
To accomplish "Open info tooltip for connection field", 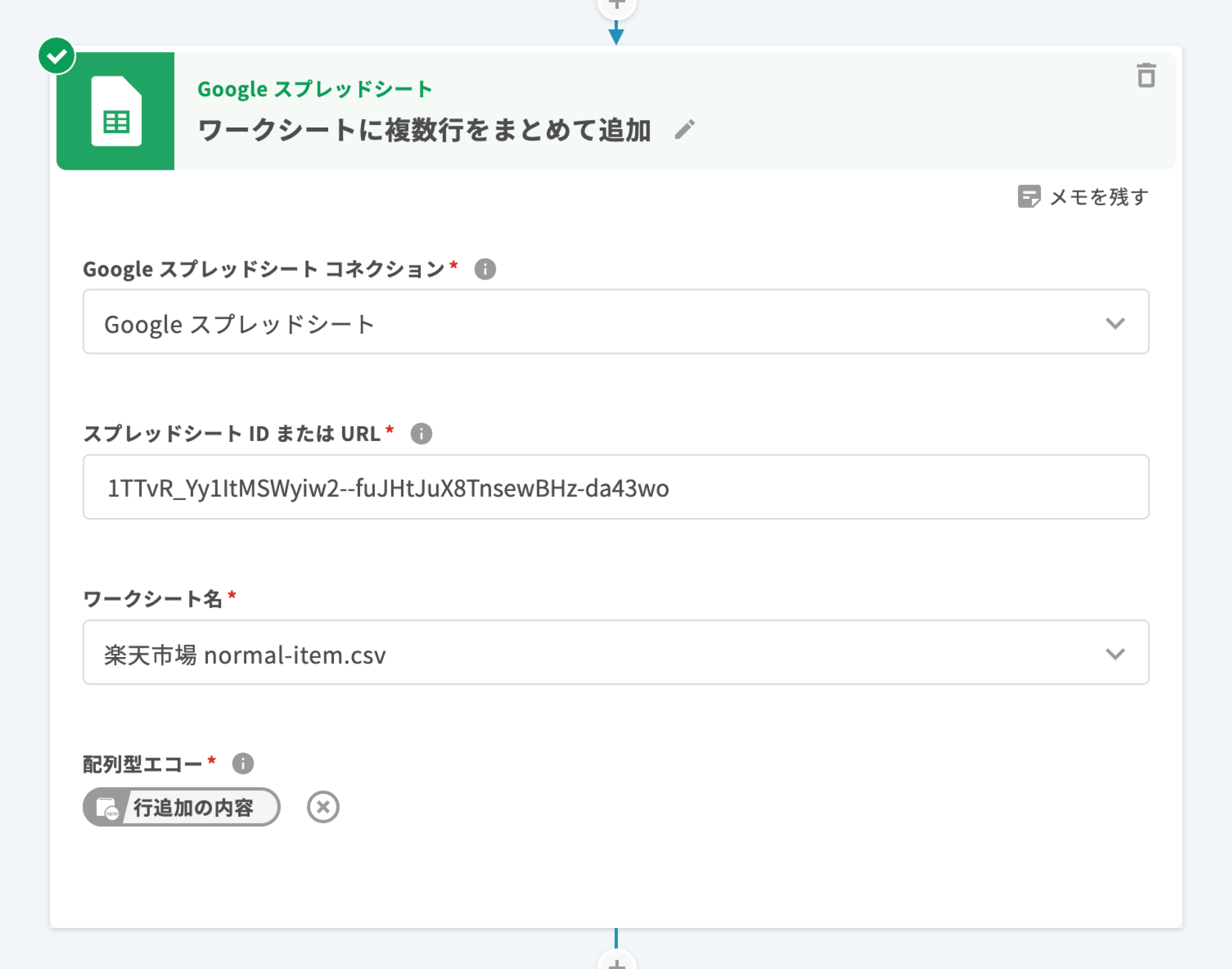I will click(x=485, y=269).
